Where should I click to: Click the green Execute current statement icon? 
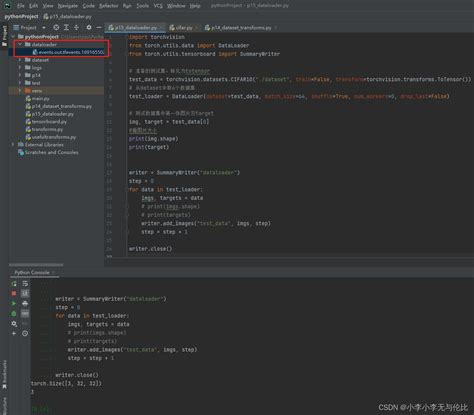(x=14, y=304)
